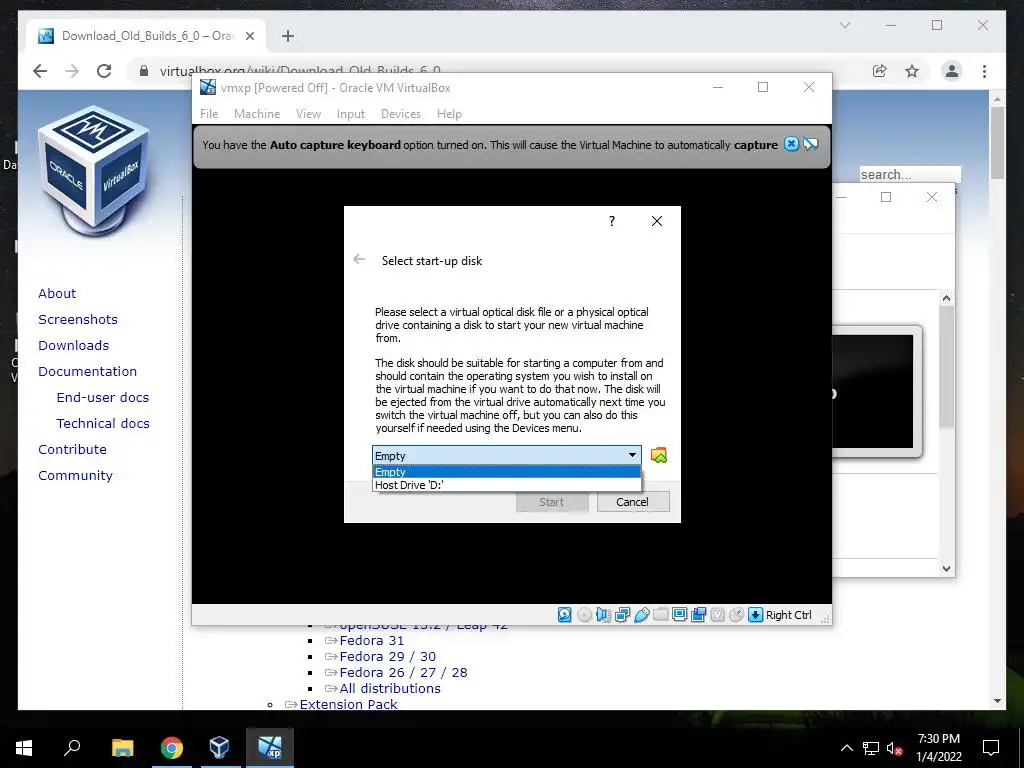
Task: Click the Chrome page vertical scrollbar thumb
Action: (997, 142)
